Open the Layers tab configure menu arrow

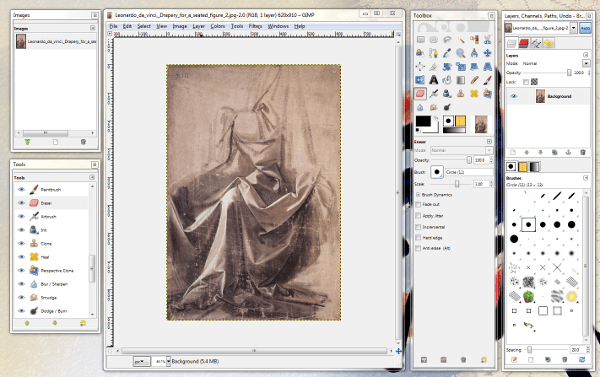click(x=585, y=55)
